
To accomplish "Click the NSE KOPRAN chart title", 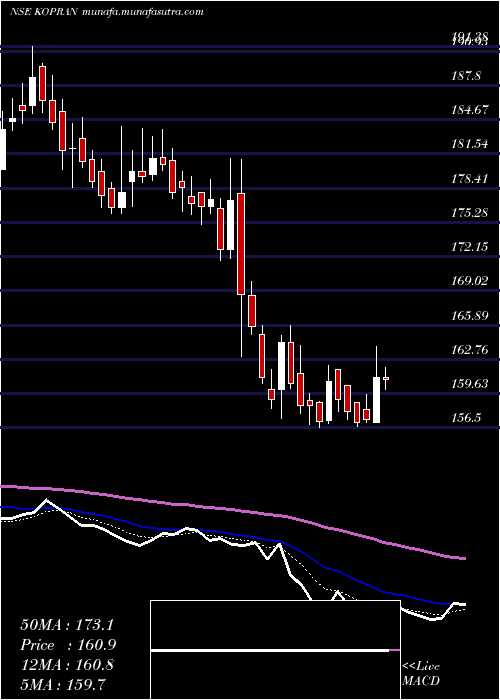I will [46, 12].
